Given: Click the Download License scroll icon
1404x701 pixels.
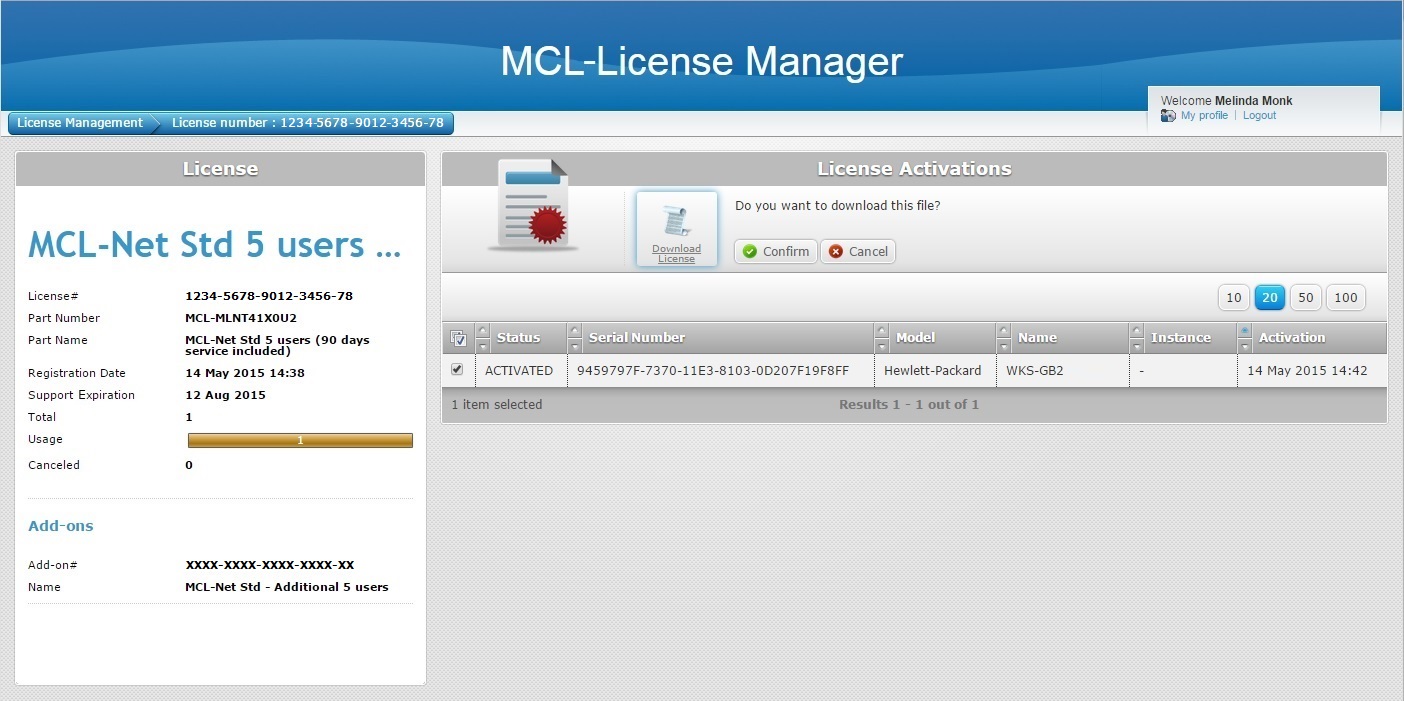Looking at the screenshot, I should point(676,222).
